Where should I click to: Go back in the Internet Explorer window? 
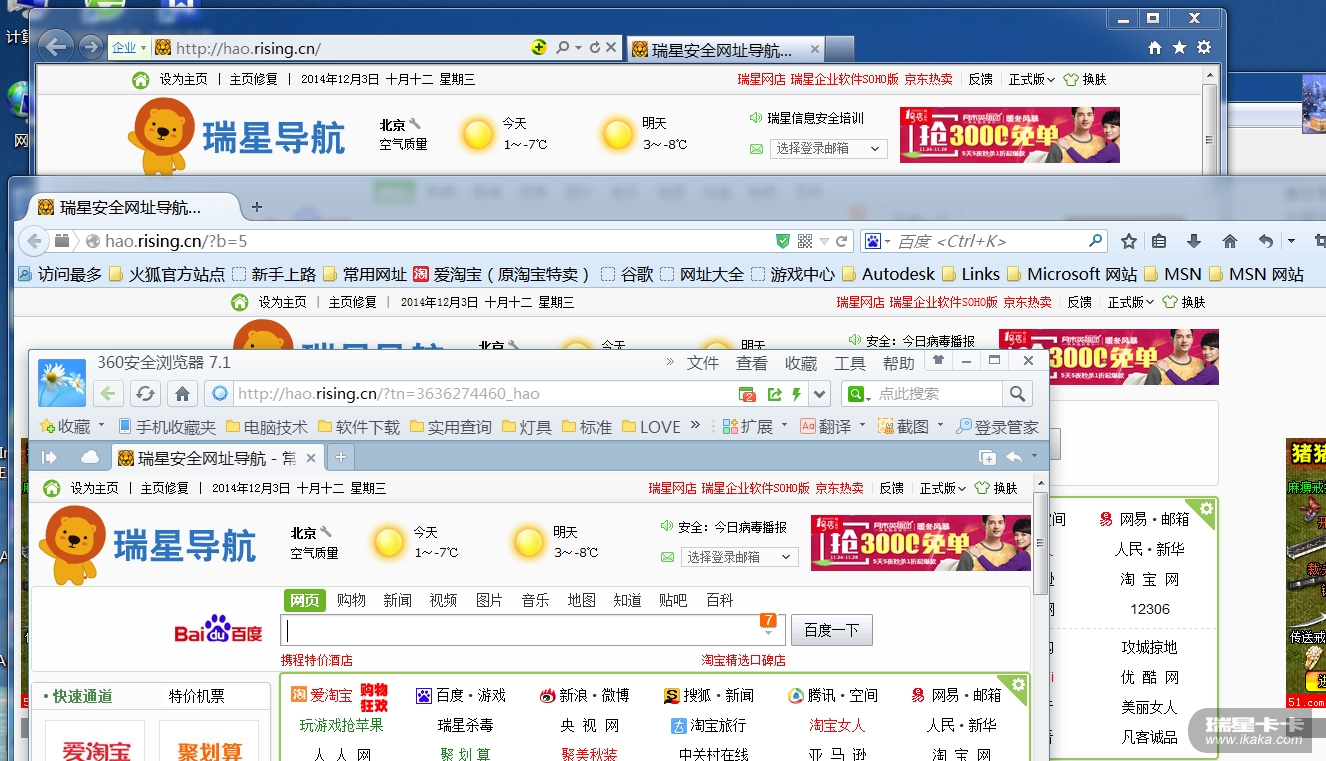(56, 47)
